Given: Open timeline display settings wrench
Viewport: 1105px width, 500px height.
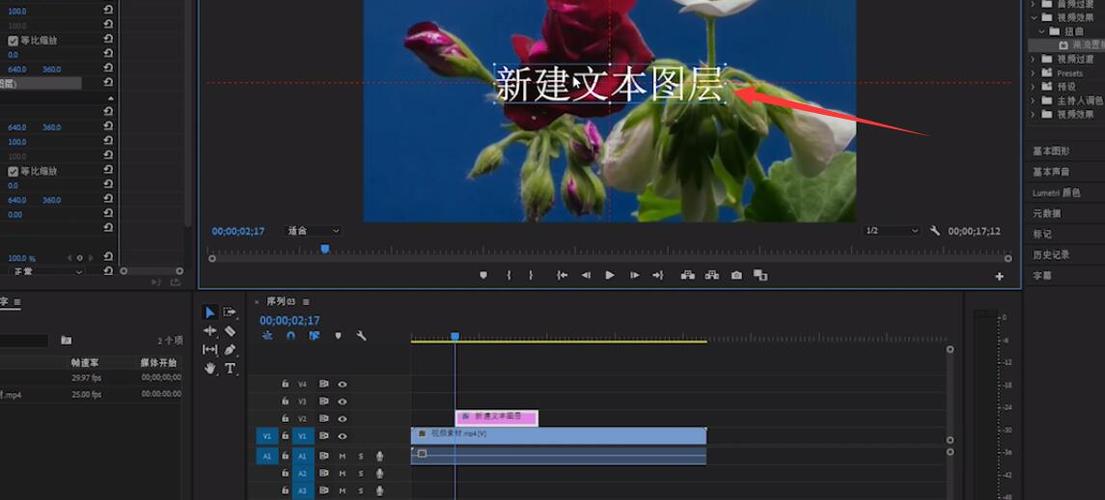Looking at the screenshot, I should coord(361,336).
